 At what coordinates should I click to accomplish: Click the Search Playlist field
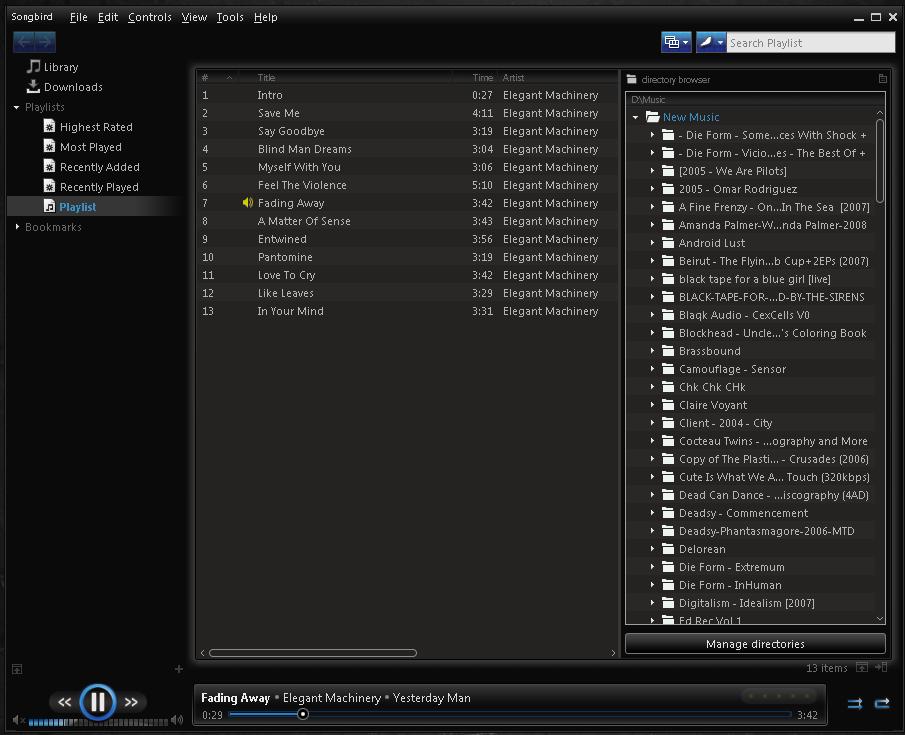click(x=810, y=43)
